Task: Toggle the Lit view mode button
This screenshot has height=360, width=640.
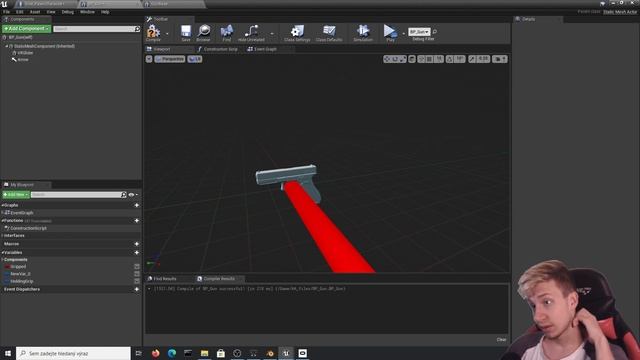Action: [x=195, y=59]
